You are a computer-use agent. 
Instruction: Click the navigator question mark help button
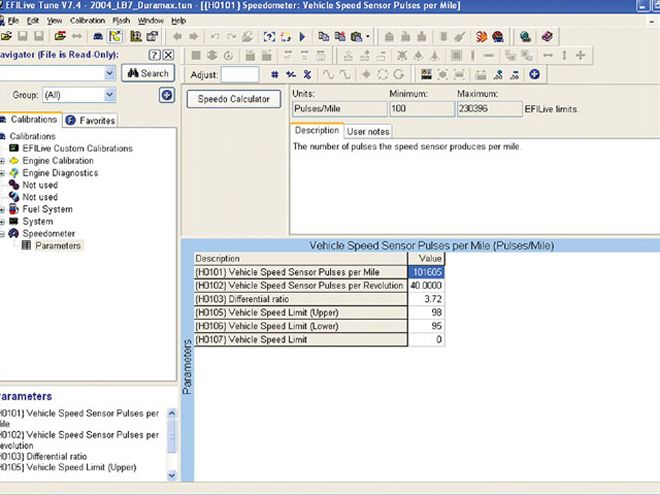[x=154, y=55]
